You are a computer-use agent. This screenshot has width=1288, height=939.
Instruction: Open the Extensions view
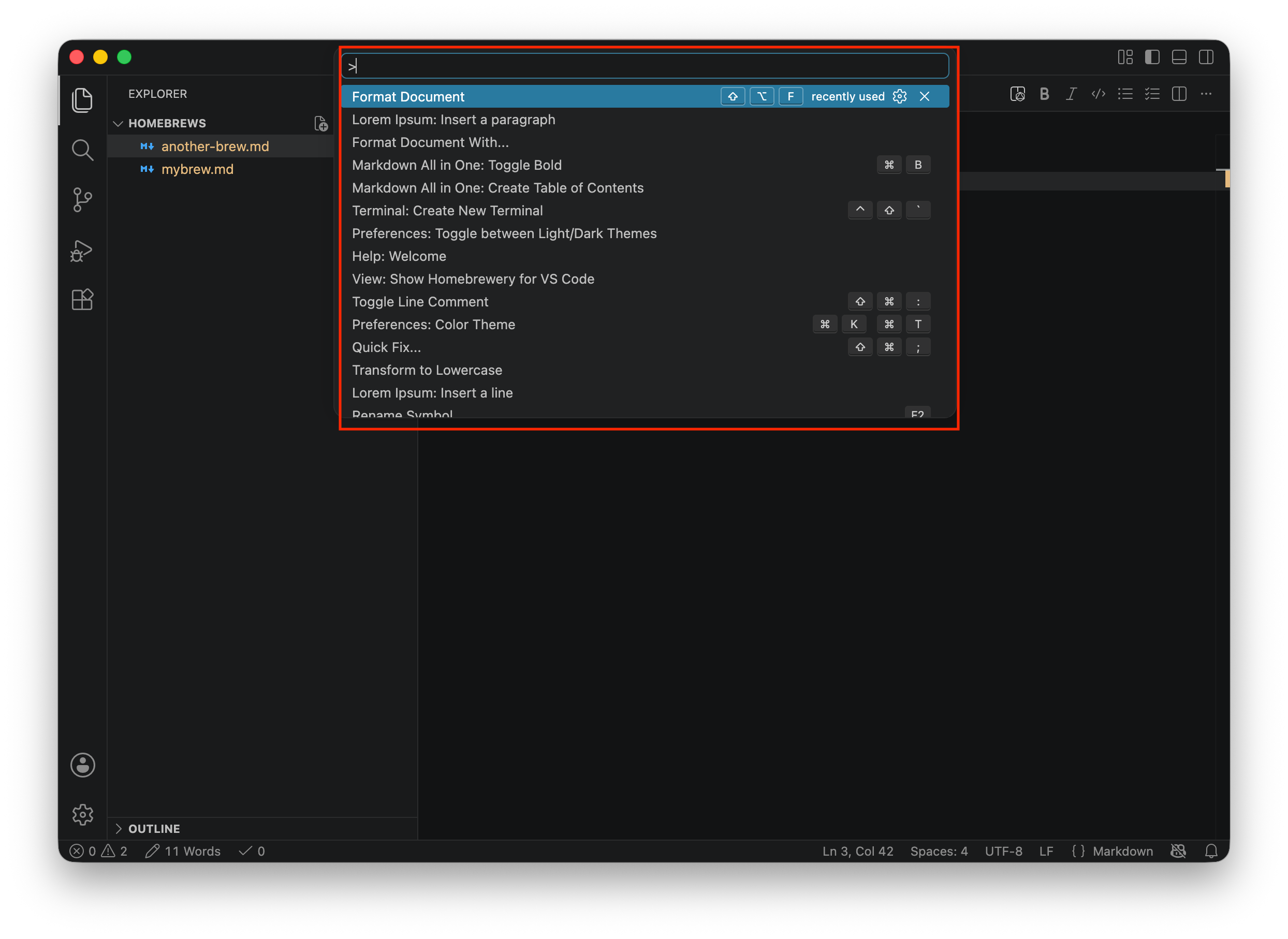pos(82,300)
